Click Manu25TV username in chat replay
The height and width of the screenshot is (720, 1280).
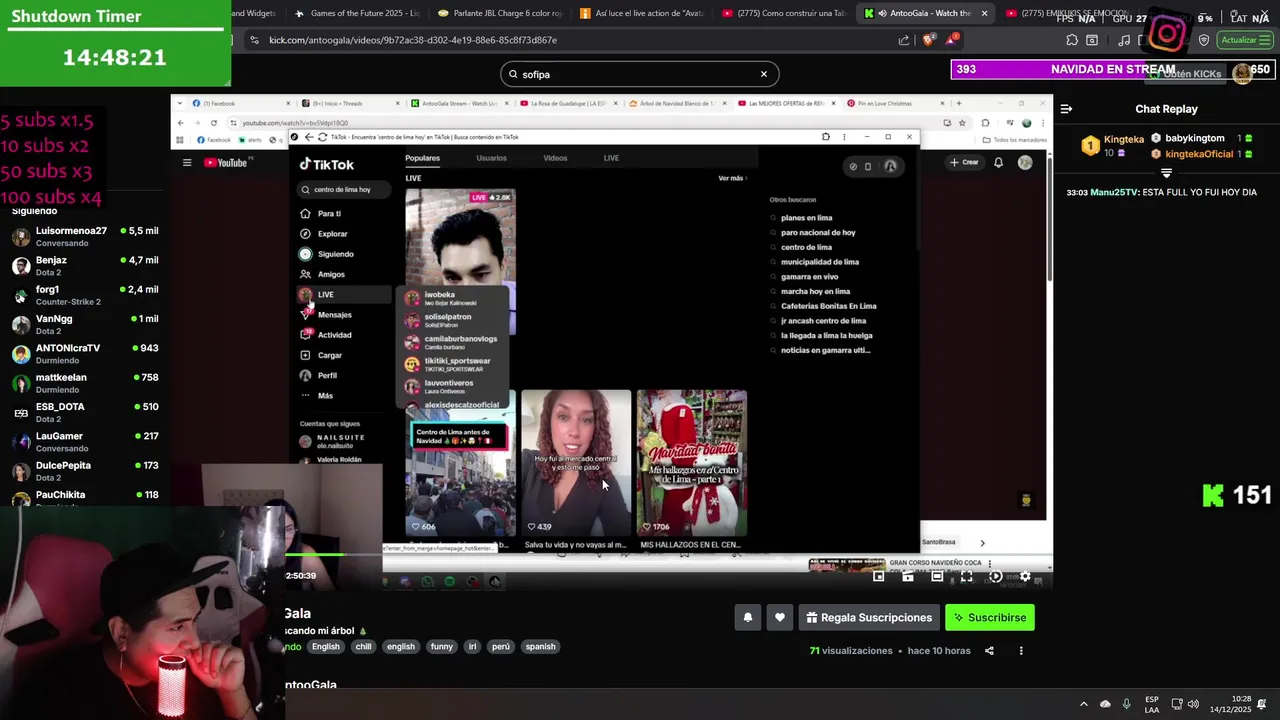(1115, 192)
